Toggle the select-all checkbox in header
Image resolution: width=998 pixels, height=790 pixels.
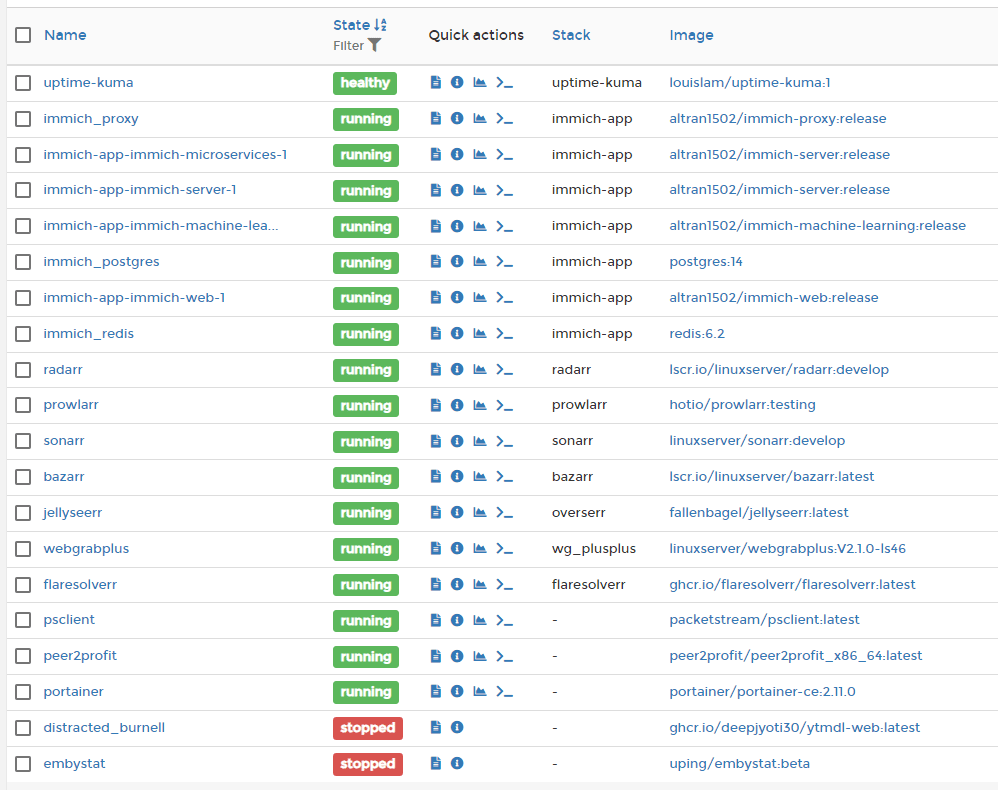(x=23, y=34)
